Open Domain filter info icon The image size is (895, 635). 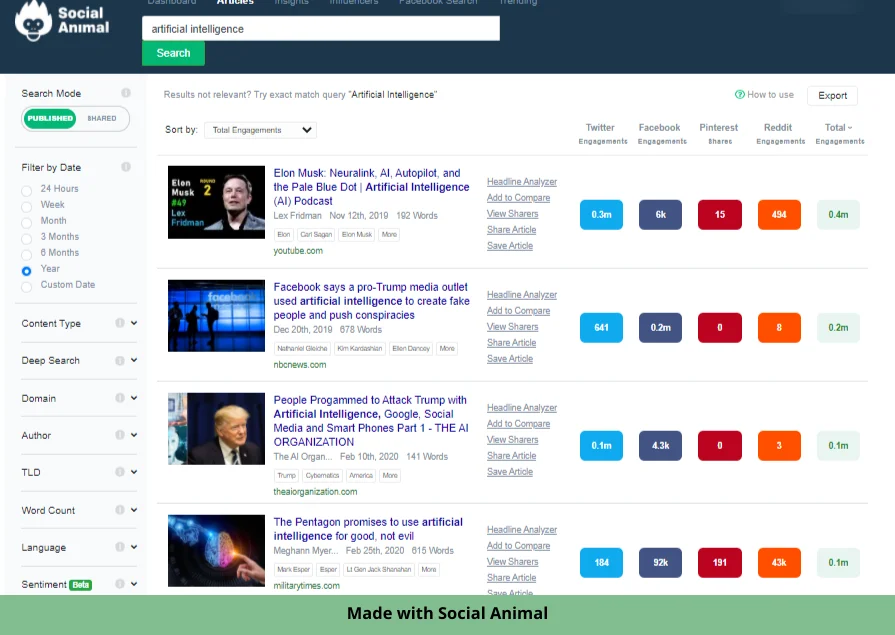[120, 398]
